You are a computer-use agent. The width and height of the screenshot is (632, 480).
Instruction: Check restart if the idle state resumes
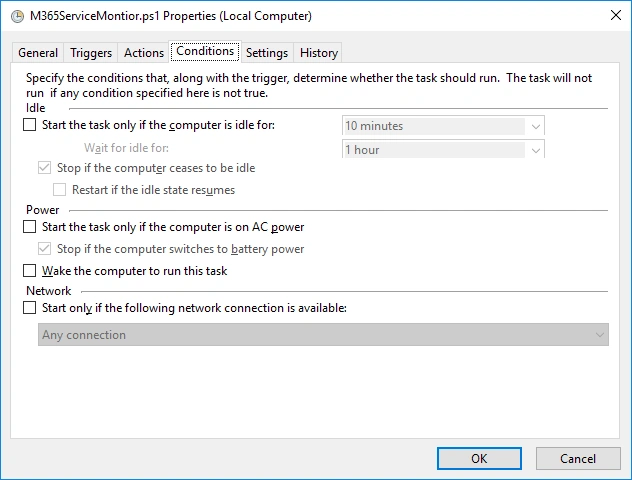pyautogui.click(x=59, y=189)
